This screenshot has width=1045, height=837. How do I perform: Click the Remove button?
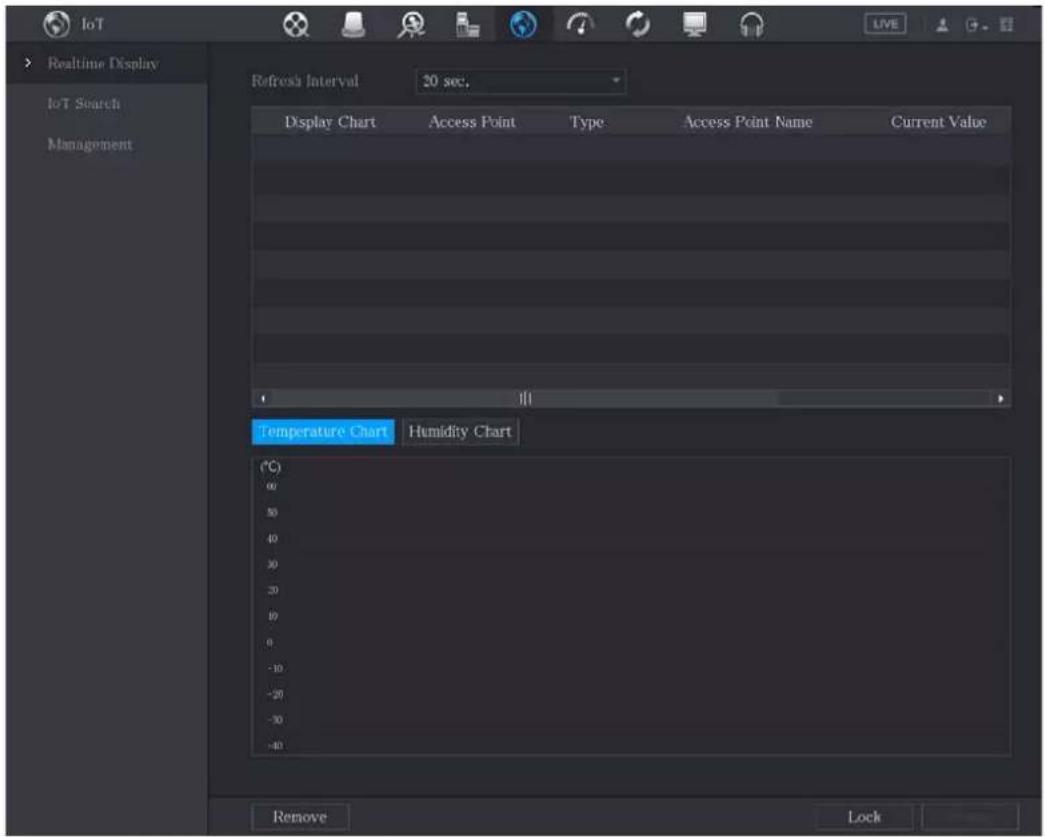300,817
